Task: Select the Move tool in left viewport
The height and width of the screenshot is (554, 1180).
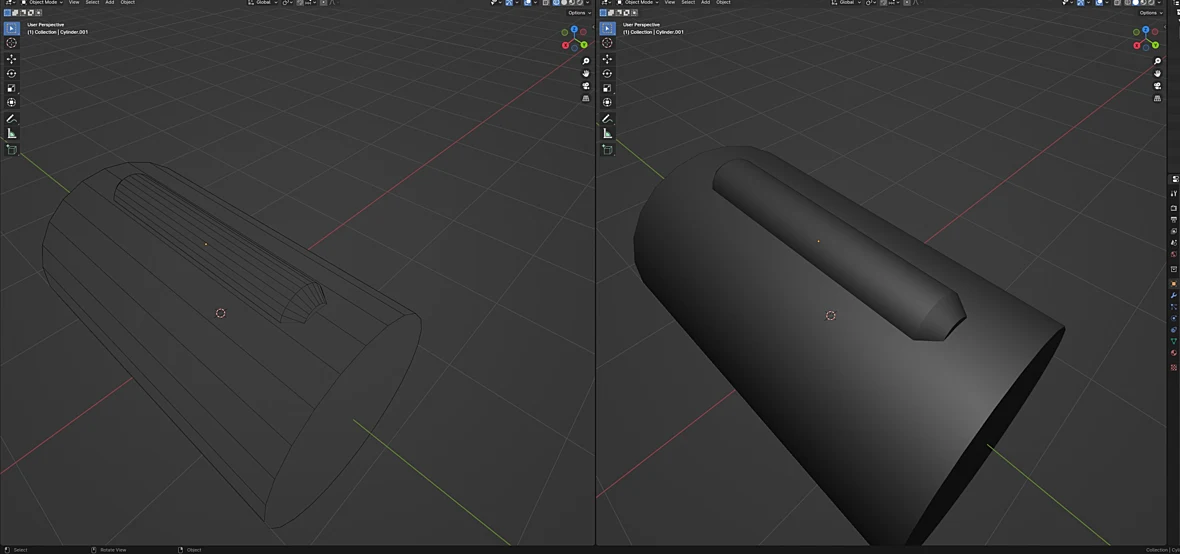Action: click(x=11, y=59)
